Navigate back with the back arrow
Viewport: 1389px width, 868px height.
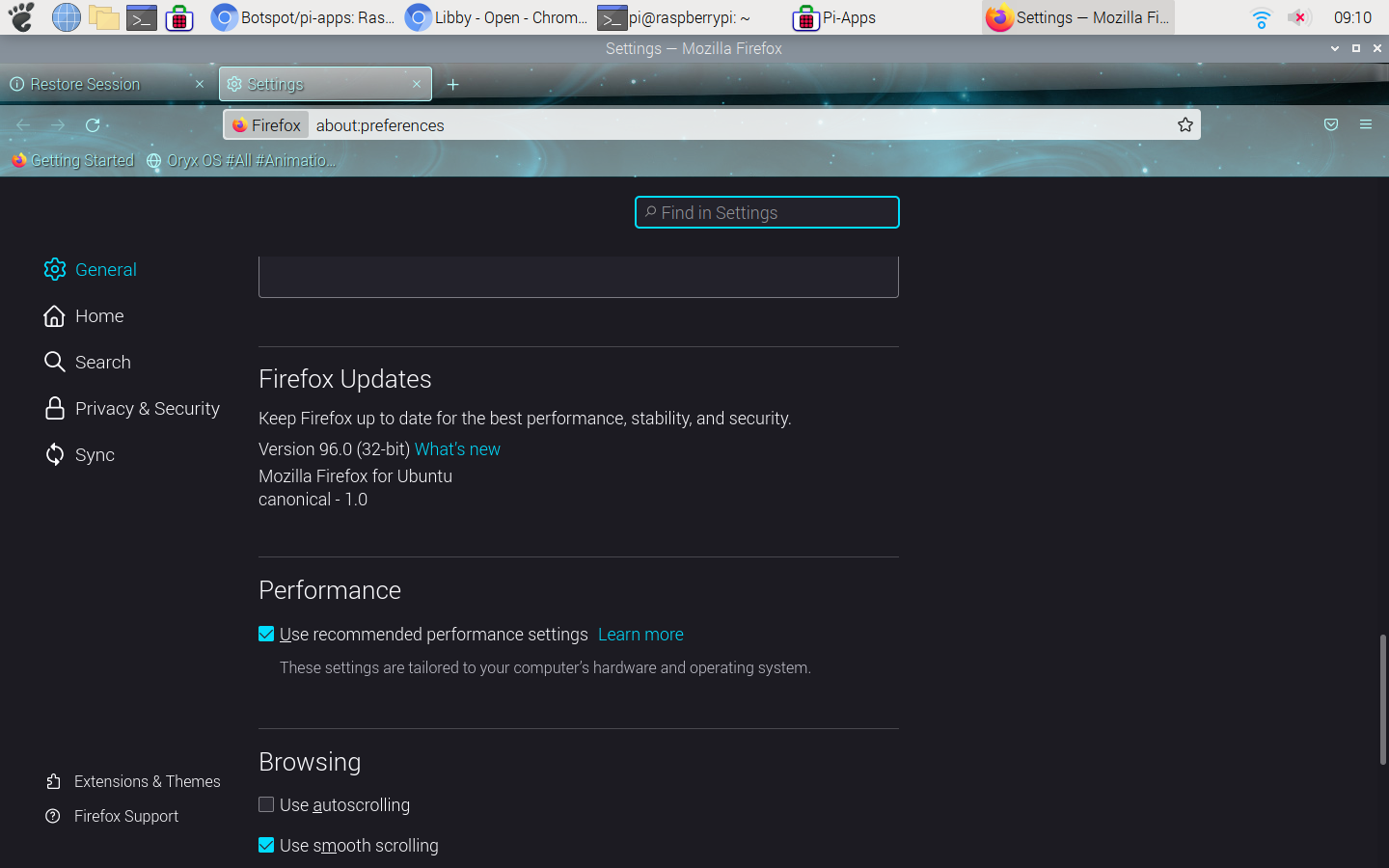[x=22, y=124]
